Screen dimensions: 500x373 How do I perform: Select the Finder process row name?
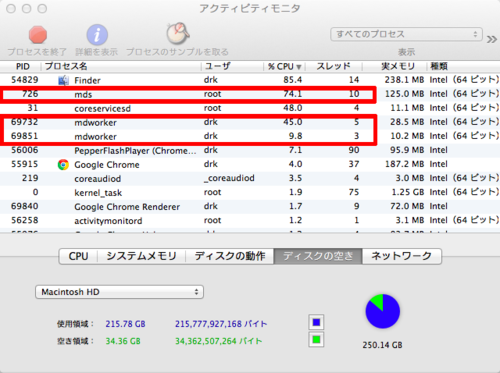point(87,80)
